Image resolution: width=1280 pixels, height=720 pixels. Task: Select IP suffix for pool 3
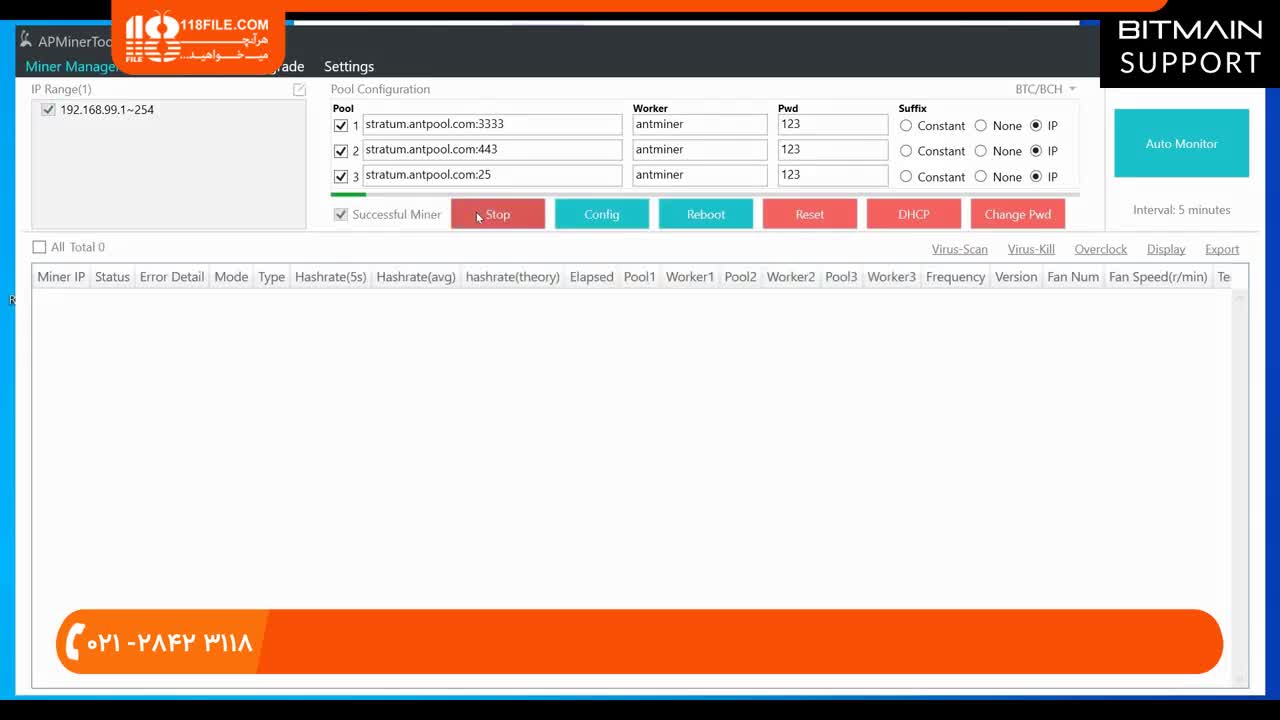(x=1036, y=177)
